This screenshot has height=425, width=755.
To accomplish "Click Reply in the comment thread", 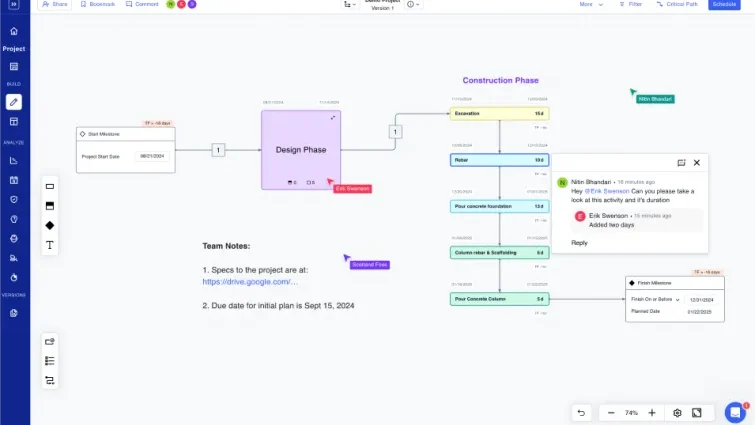I will (x=579, y=243).
